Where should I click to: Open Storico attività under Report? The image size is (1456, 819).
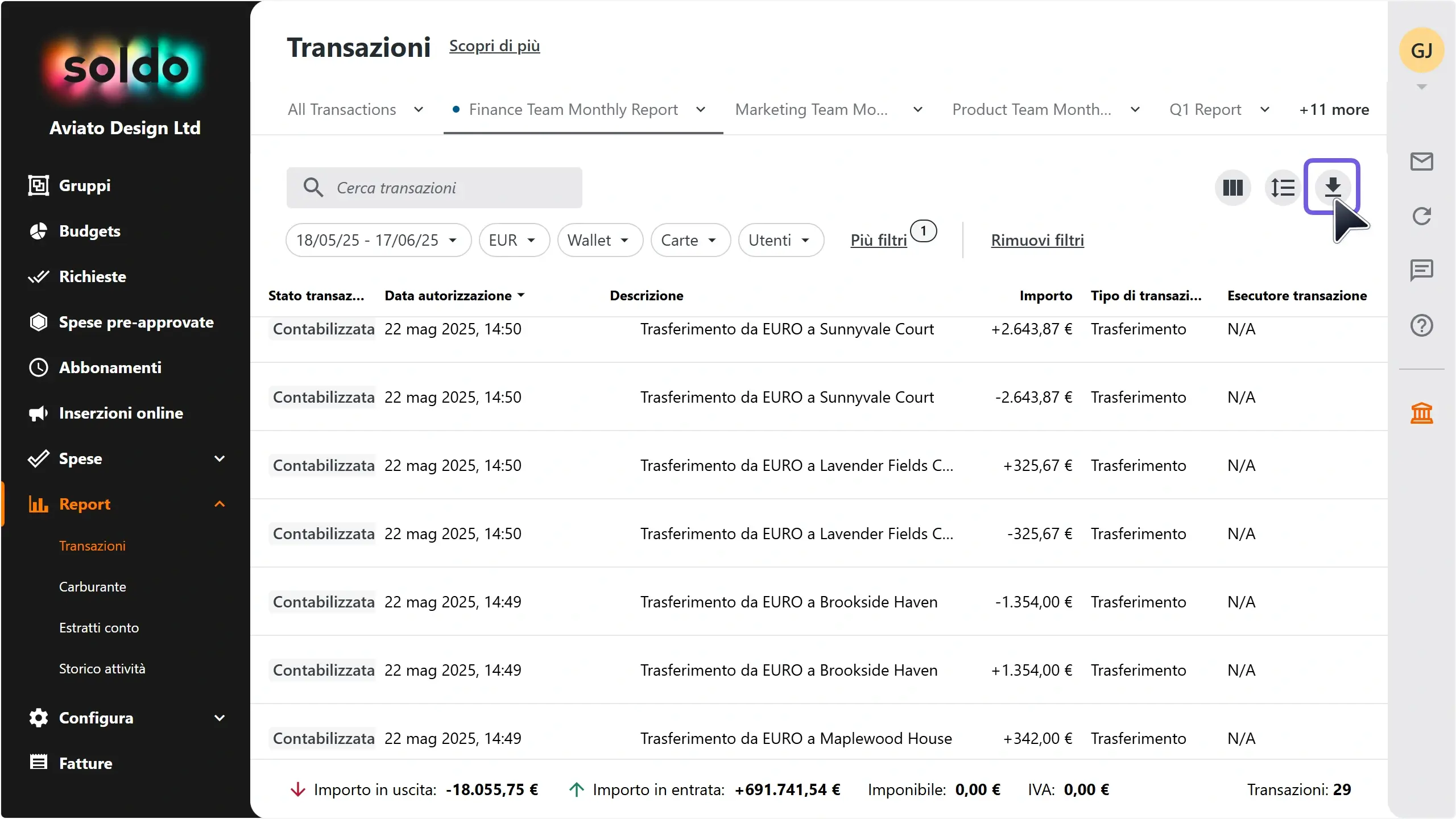click(x=102, y=668)
